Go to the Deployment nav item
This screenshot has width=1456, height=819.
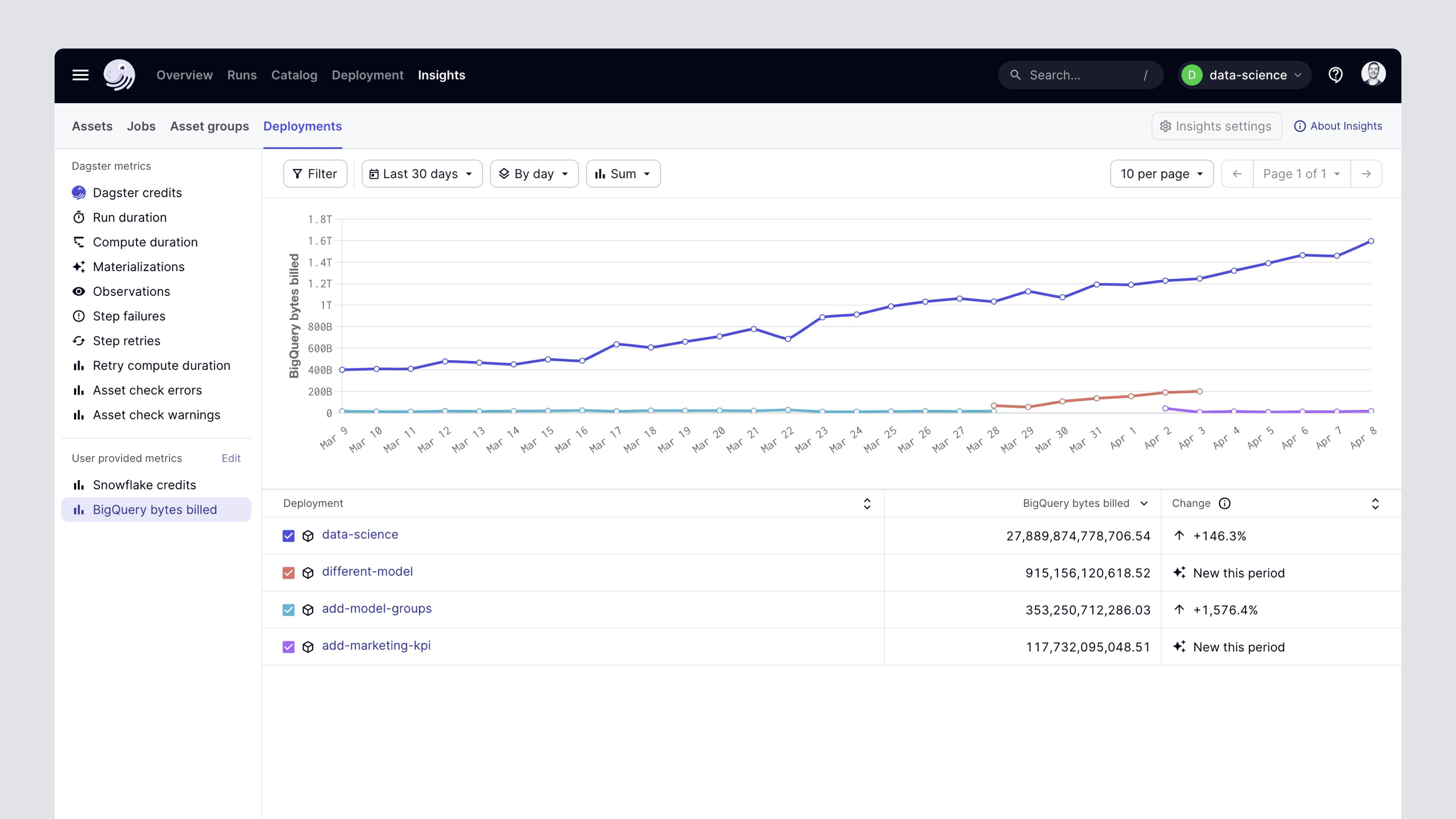coord(367,75)
